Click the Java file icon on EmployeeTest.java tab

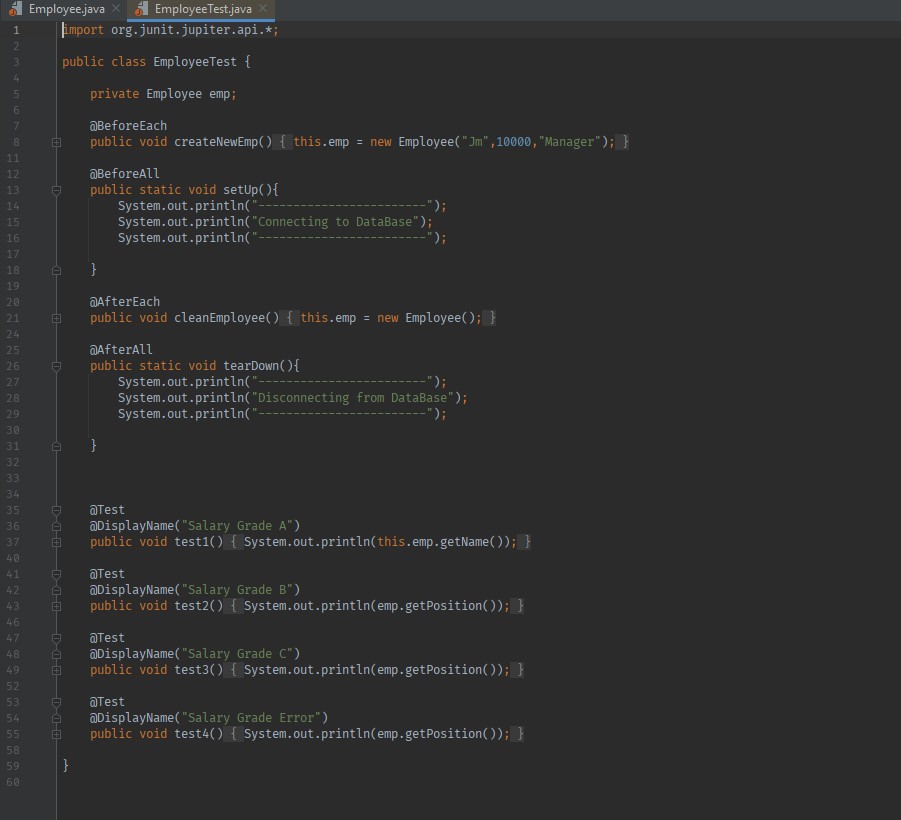point(141,9)
